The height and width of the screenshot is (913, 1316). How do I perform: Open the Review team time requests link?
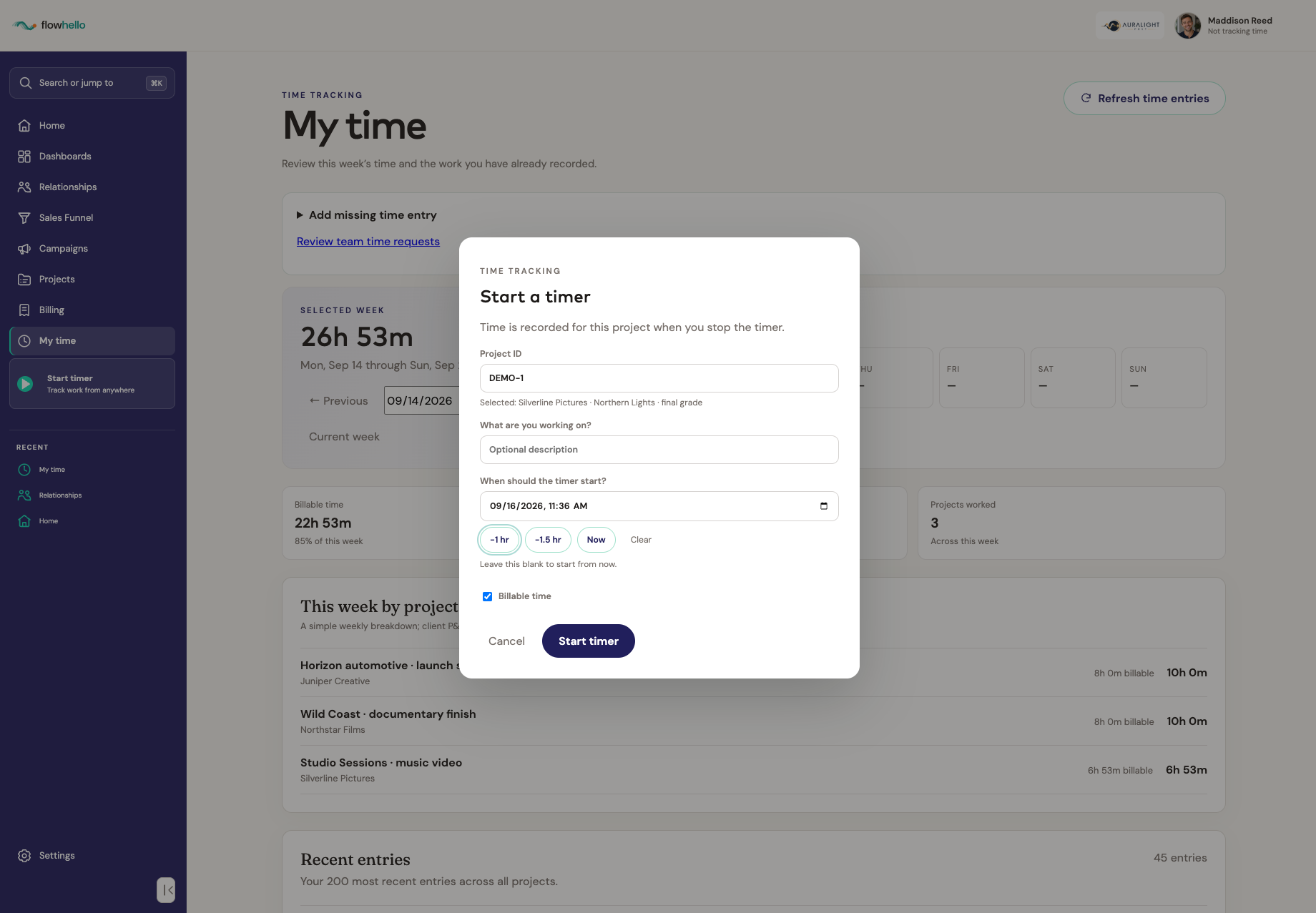click(x=368, y=242)
